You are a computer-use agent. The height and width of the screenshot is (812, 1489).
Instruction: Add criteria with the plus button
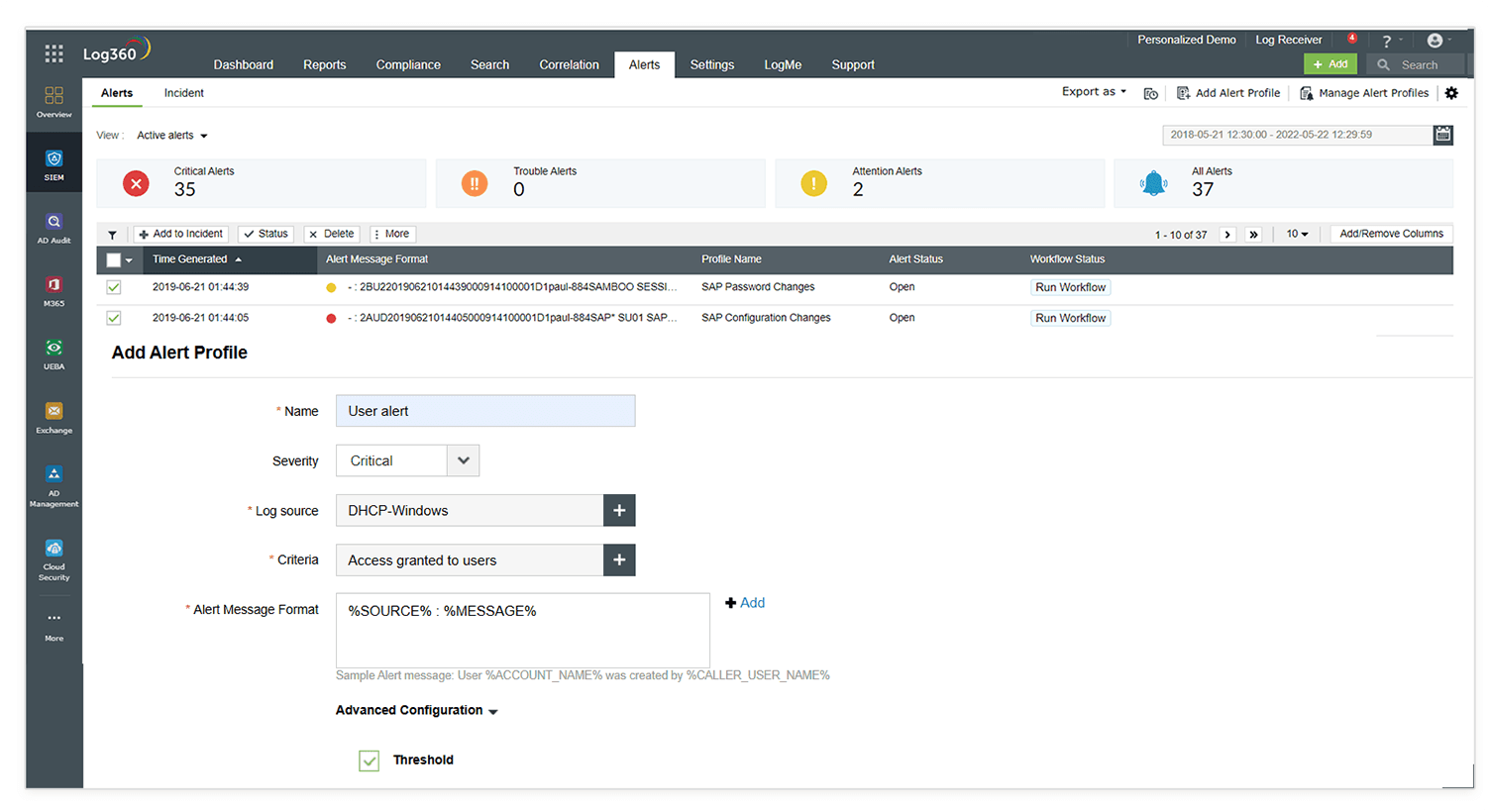click(x=619, y=559)
